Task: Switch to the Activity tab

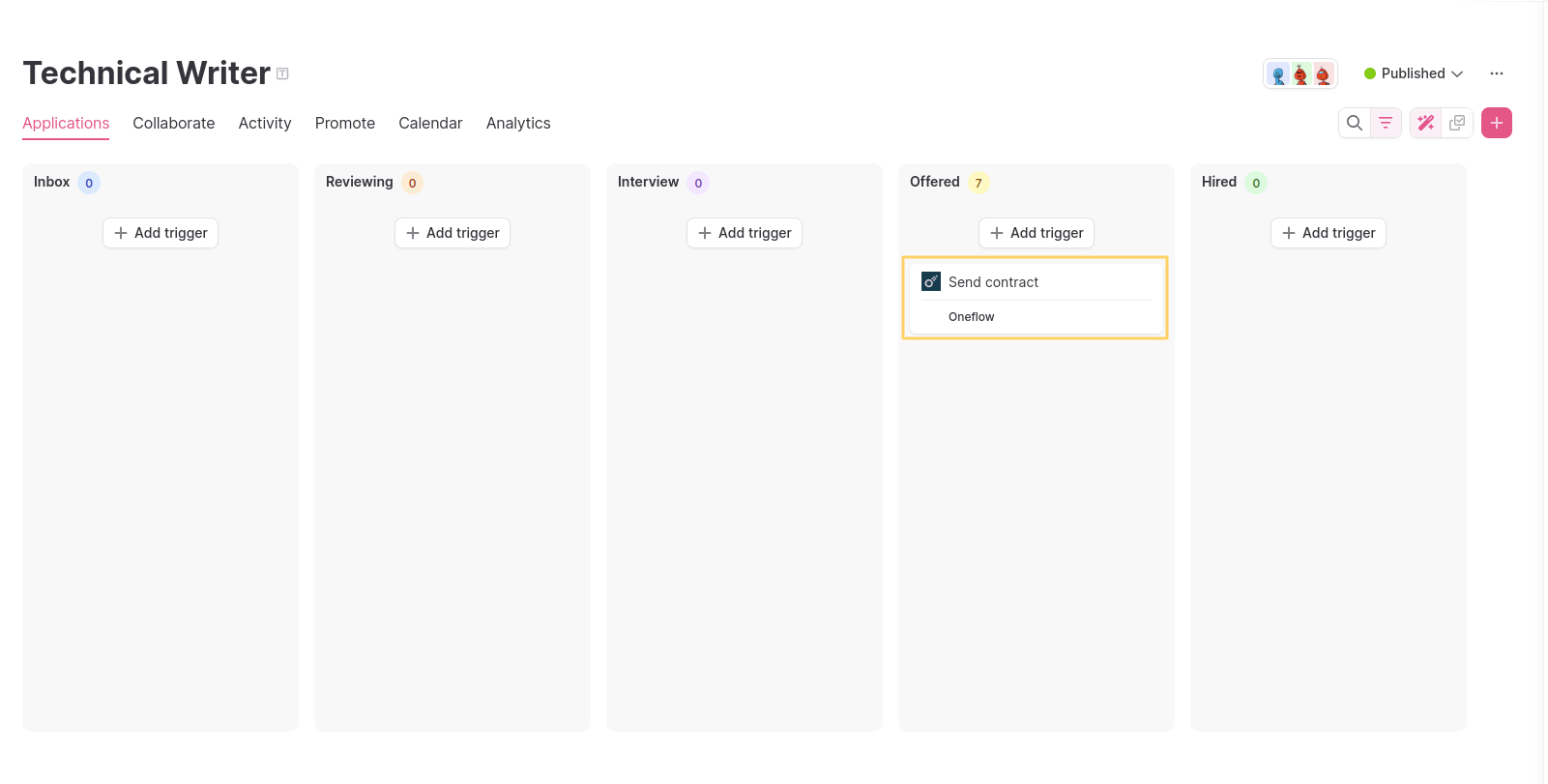Action: pos(265,123)
